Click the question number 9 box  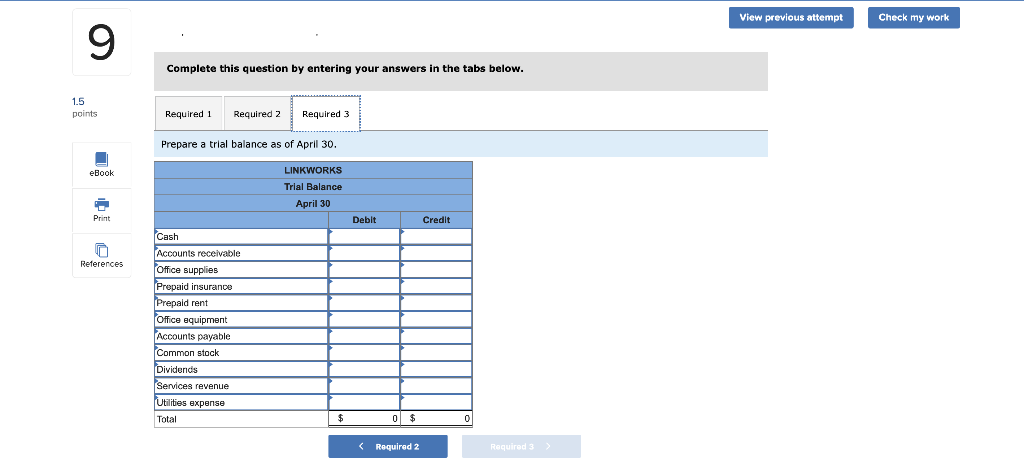point(101,42)
